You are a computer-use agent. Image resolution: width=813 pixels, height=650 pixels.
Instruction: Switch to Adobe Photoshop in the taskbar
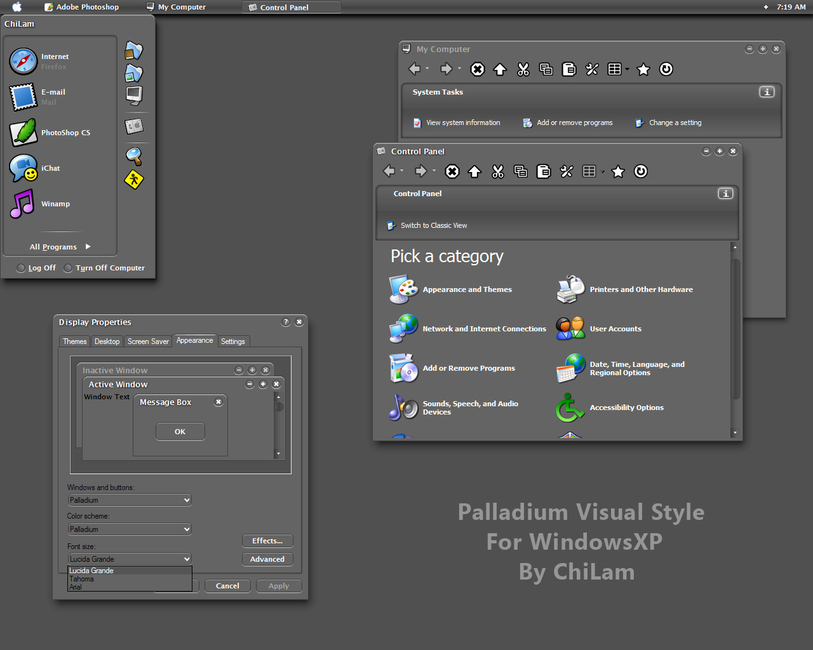tap(82, 7)
